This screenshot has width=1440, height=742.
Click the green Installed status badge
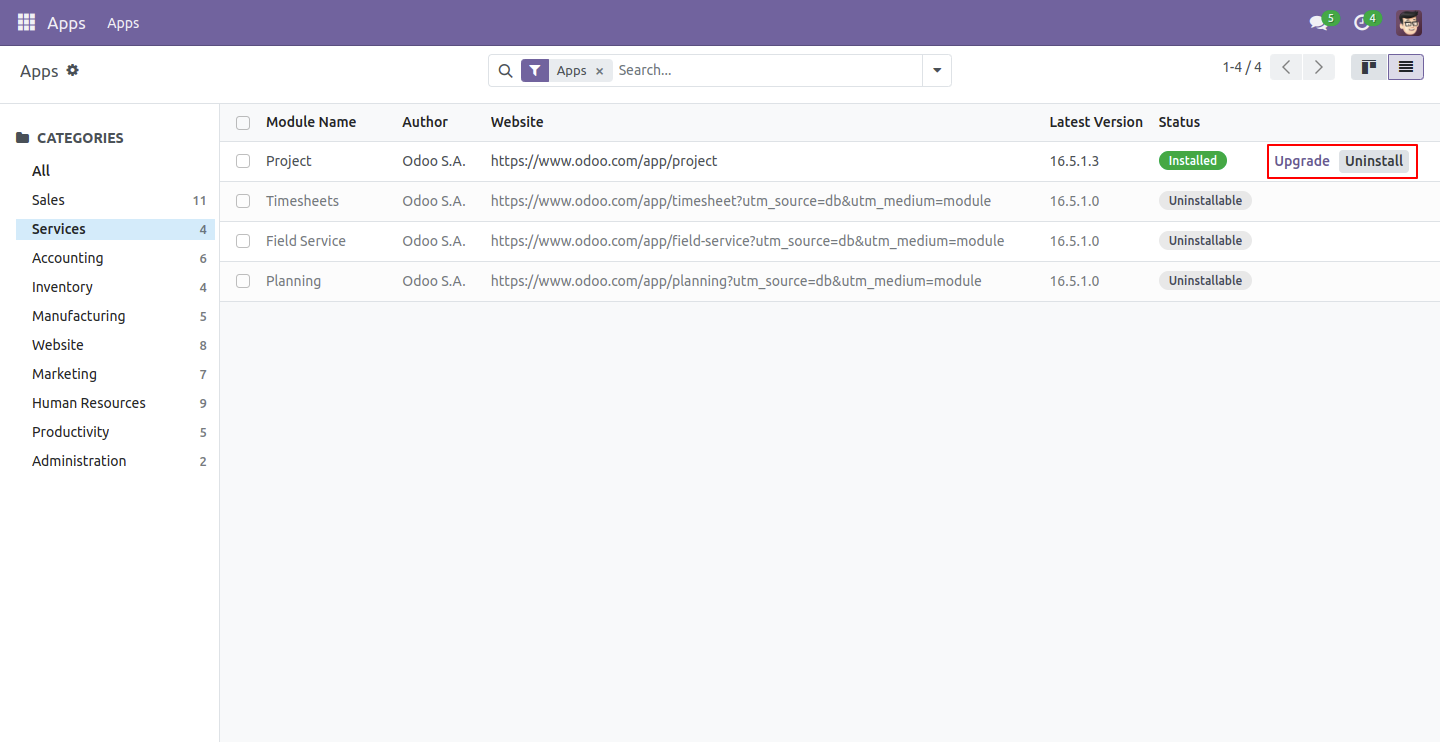pos(1193,161)
